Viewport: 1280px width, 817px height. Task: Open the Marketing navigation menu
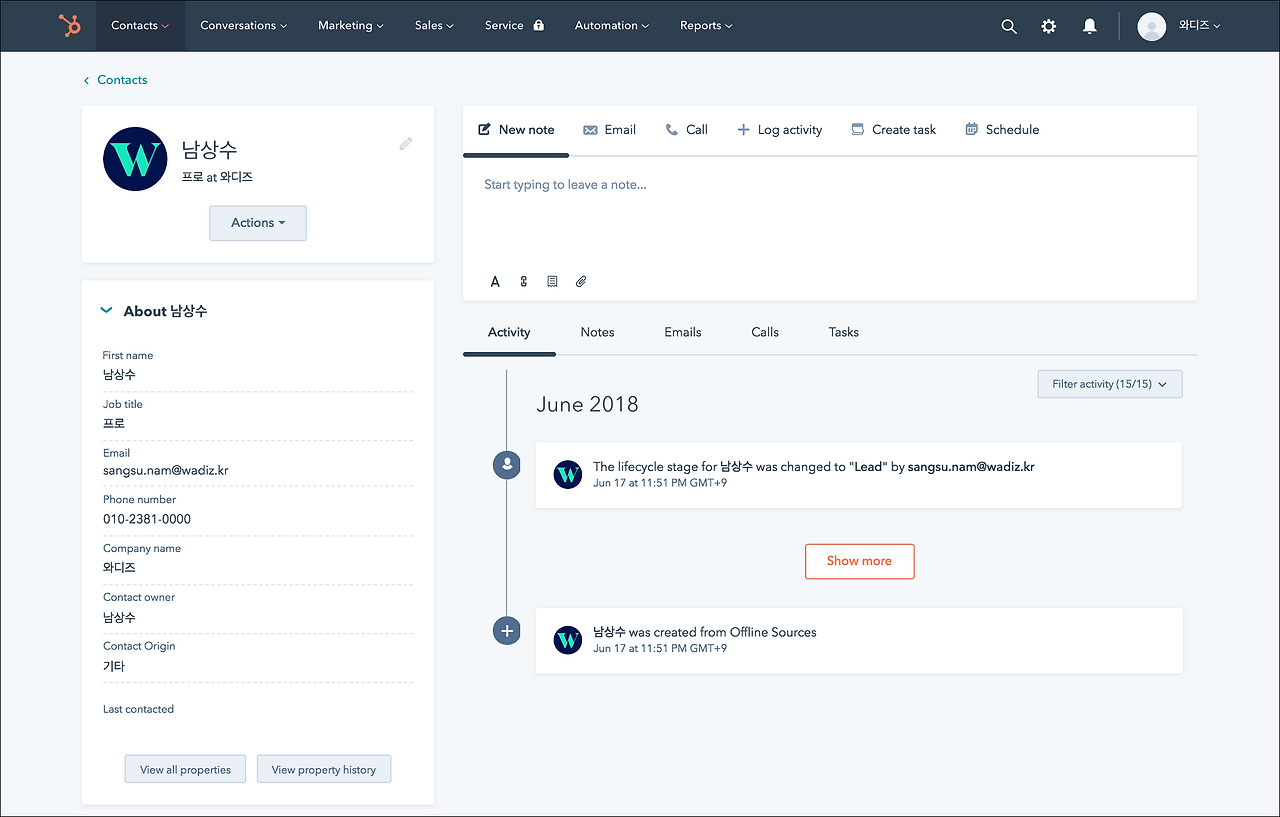352,26
